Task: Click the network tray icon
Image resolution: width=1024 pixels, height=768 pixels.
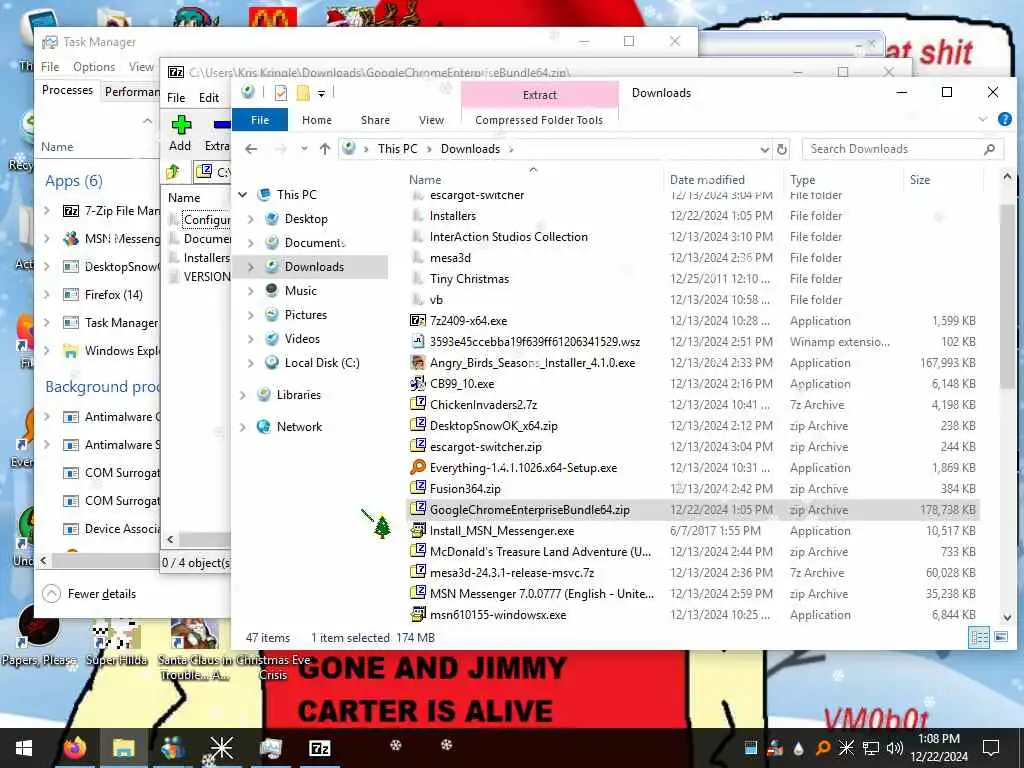Action: (x=871, y=748)
